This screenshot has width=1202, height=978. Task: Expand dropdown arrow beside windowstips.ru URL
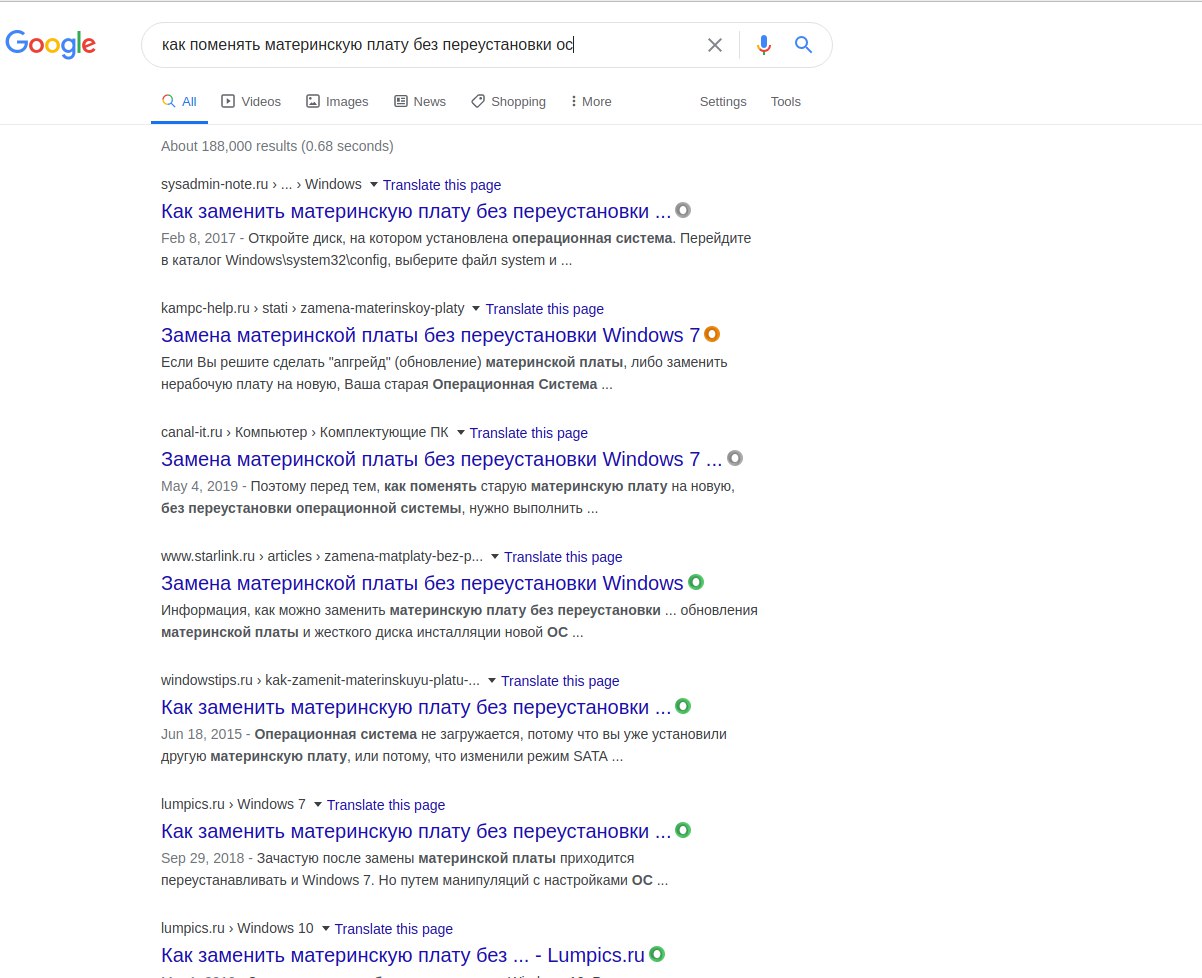492,681
